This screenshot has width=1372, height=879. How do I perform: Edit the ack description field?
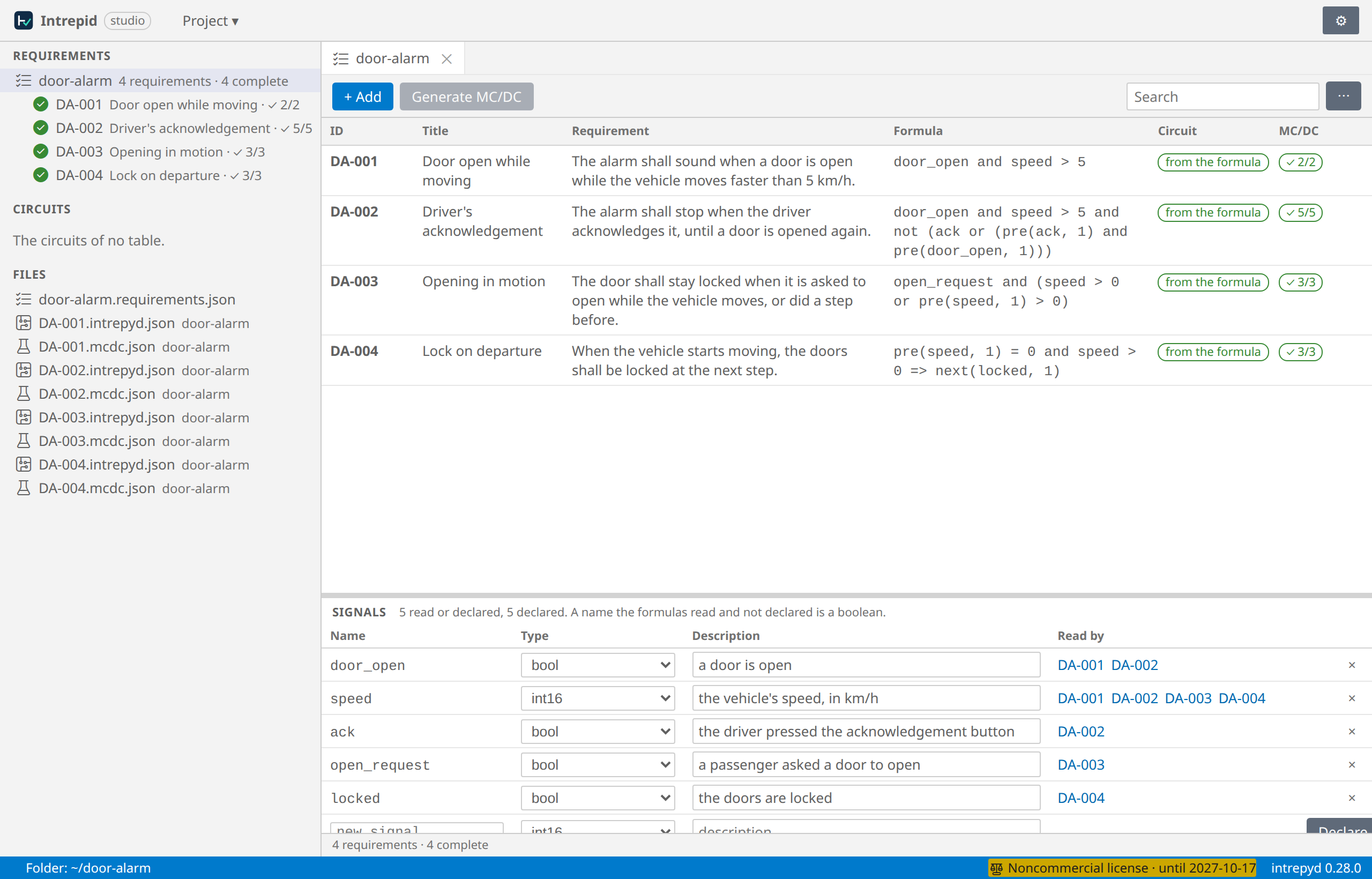(x=866, y=731)
